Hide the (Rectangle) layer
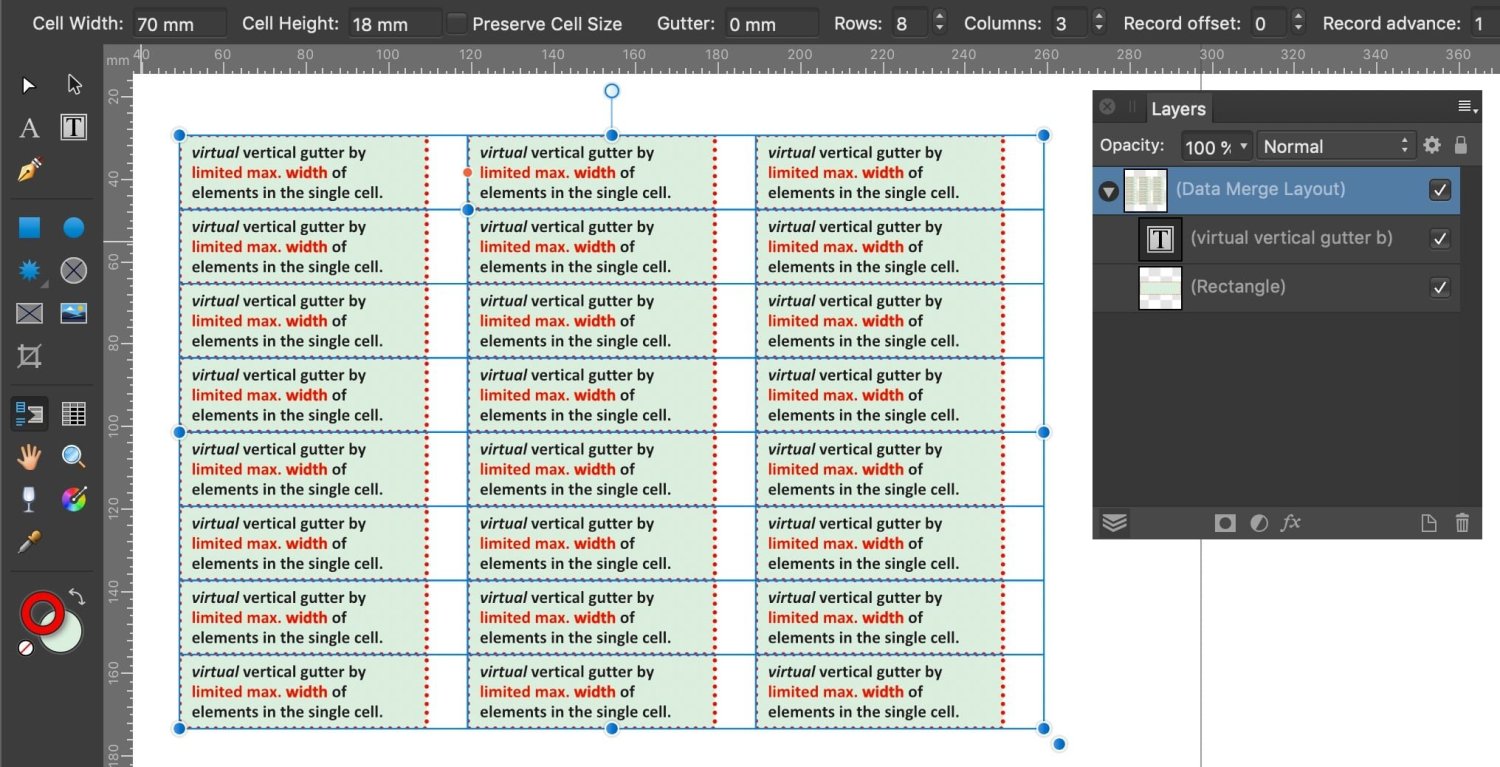The height and width of the screenshot is (767, 1500). 1440,287
